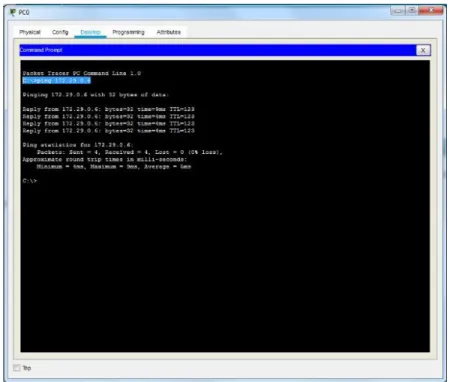Minimize the PC0 window

pyautogui.click(x=398, y=11)
